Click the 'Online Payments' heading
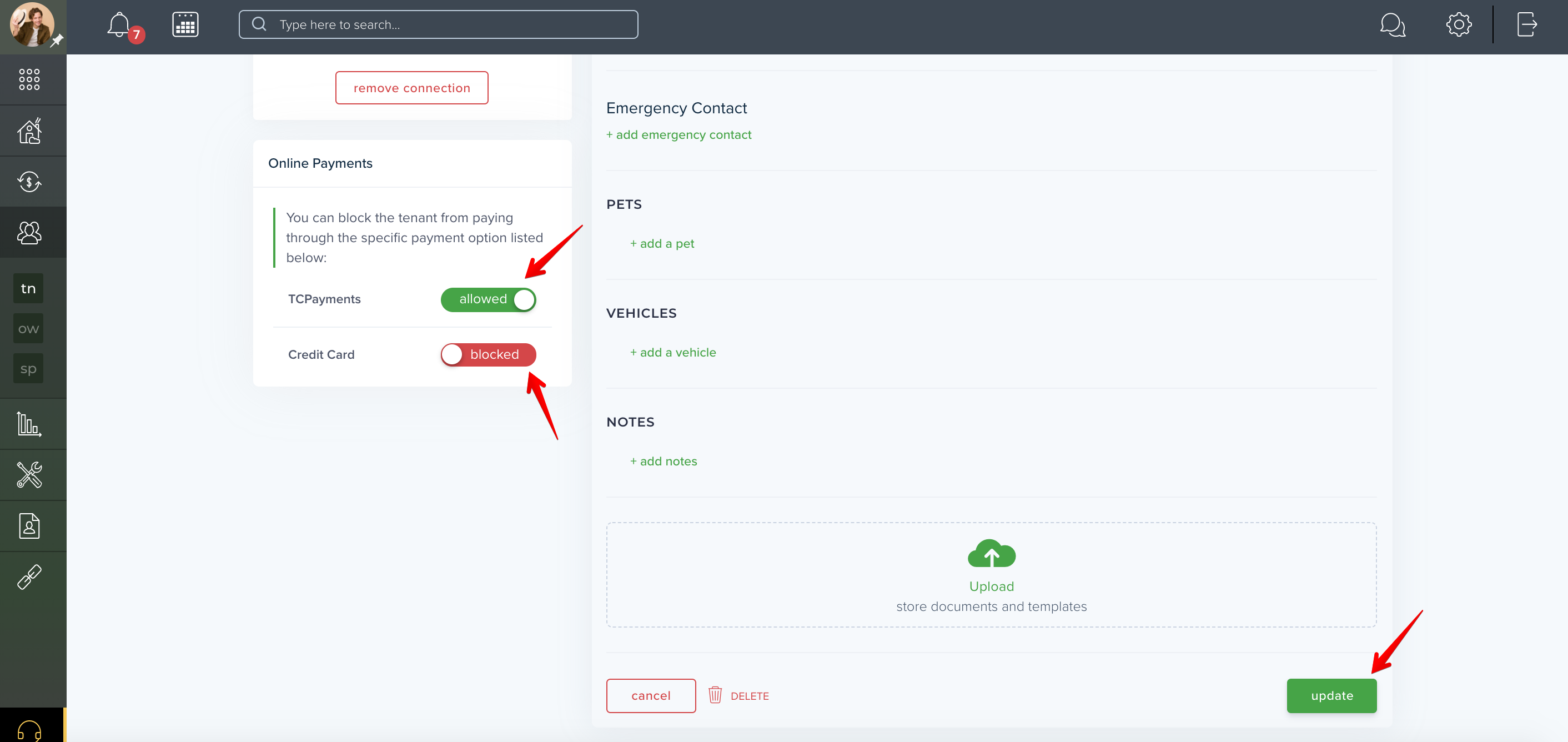The image size is (1568, 742). pyautogui.click(x=320, y=163)
